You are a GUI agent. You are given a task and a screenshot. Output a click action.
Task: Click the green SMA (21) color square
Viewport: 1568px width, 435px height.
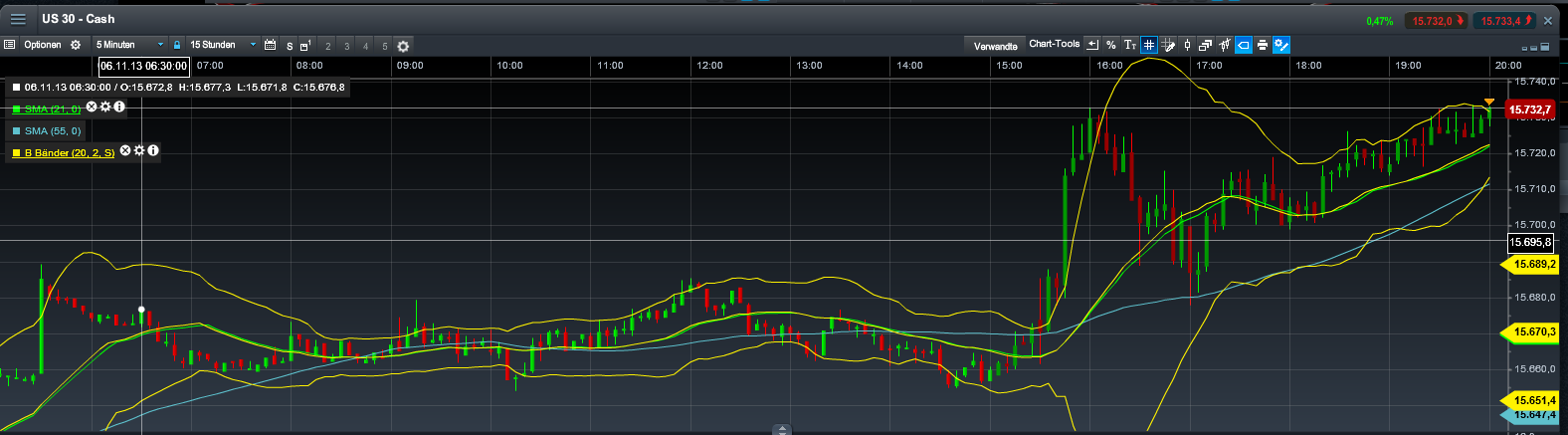tap(16, 109)
